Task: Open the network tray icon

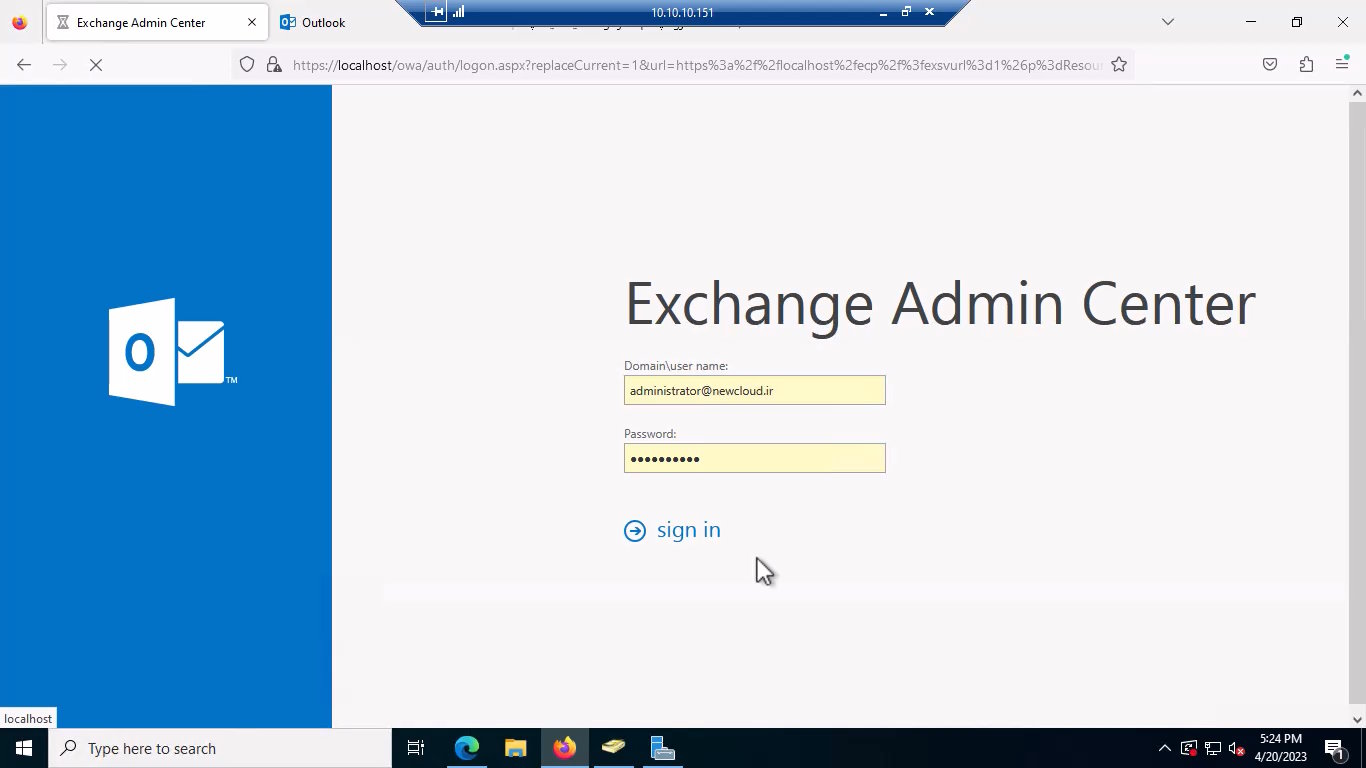Action: [1213, 748]
